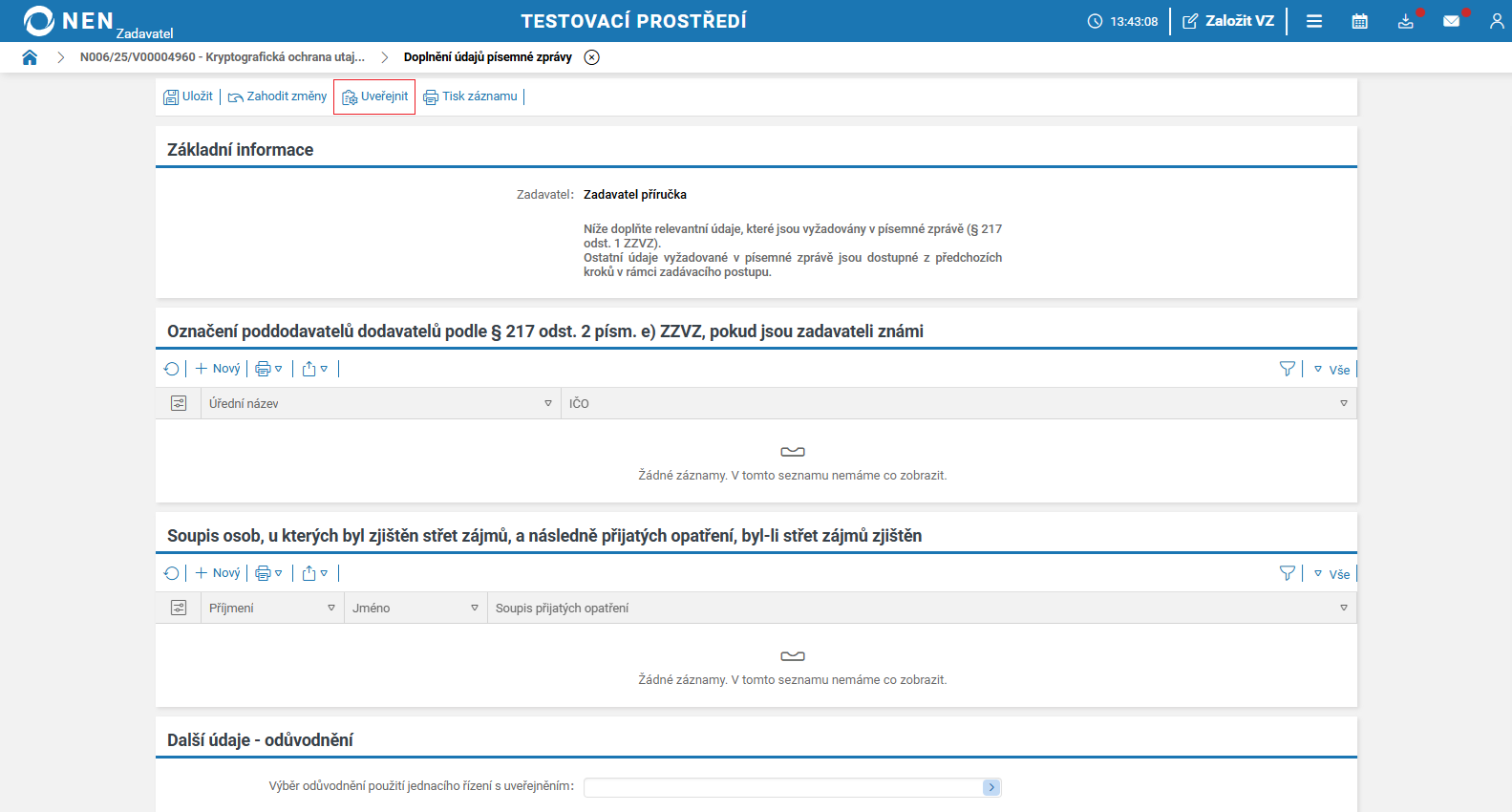The image size is (1512, 812).
Task: Click IČO column header text
Action: pyautogui.click(x=579, y=404)
